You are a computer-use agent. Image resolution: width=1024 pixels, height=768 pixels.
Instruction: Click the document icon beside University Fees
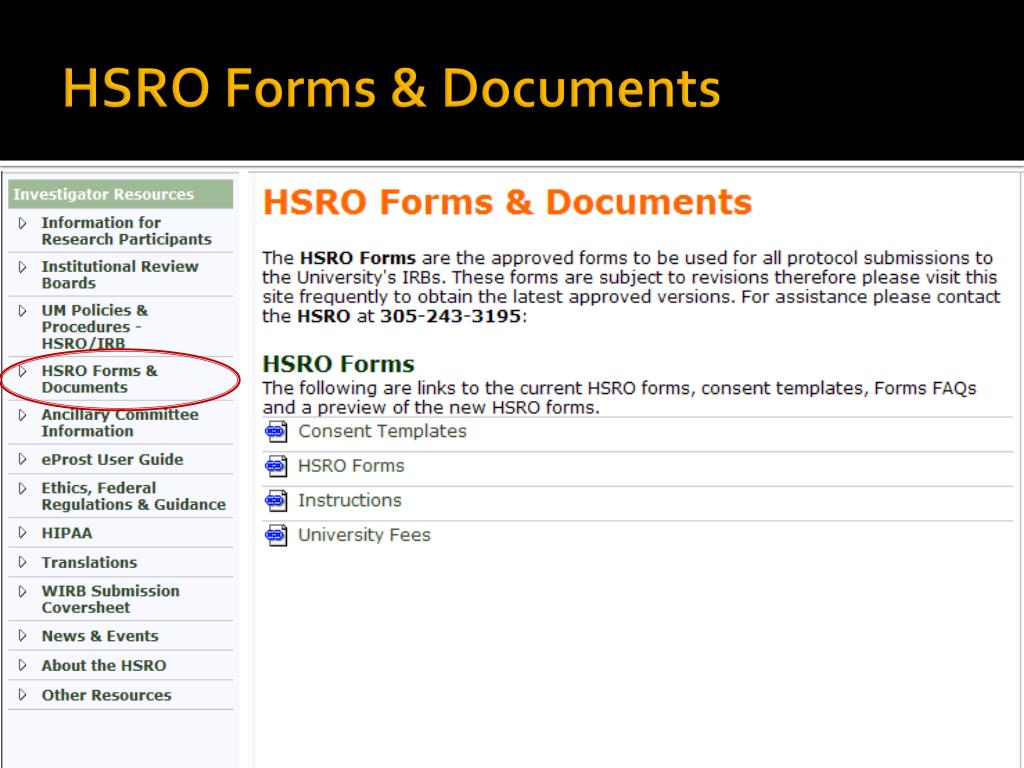[x=276, y=536]
